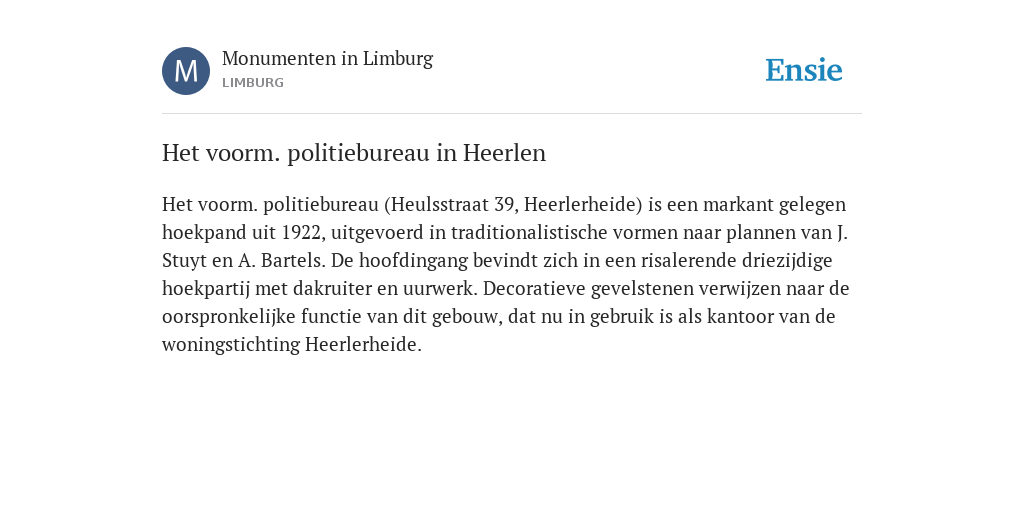The image size is (1024, 512).
Task: Click the address Heulsstraat 39 in the text
Action: 451,204
